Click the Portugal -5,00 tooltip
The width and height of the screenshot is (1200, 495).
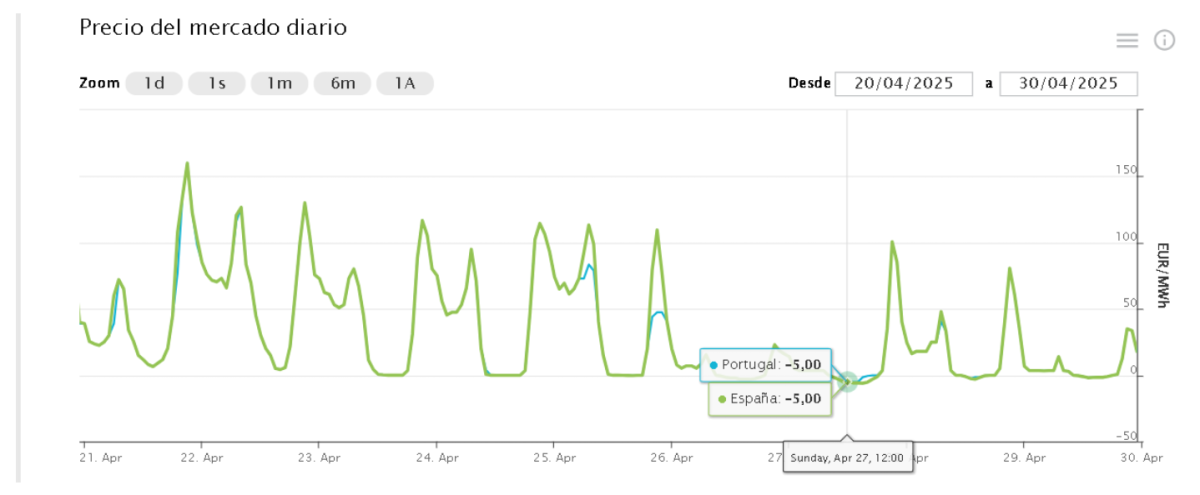pos(765,365)
